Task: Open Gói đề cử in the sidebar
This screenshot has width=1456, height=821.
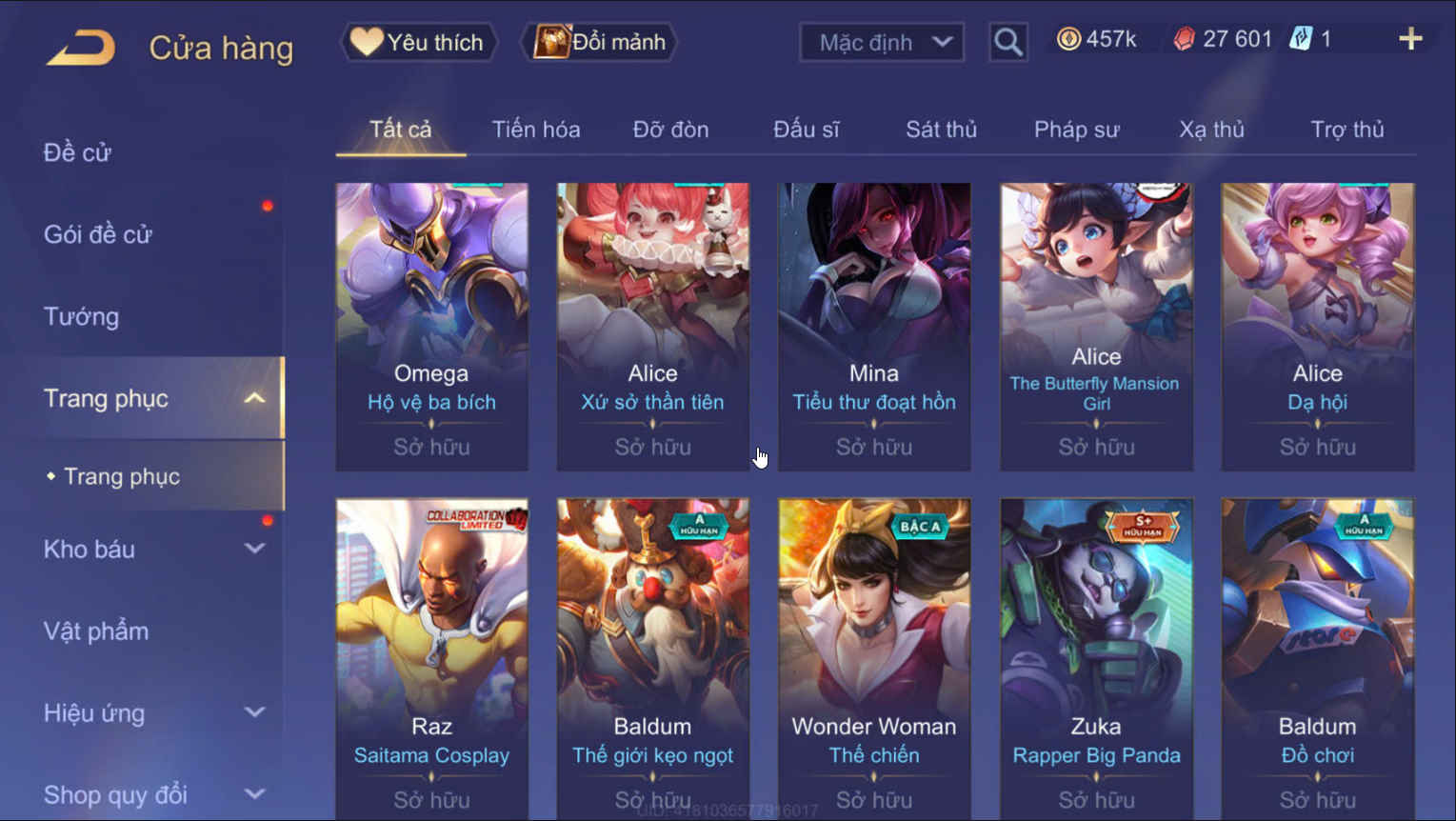Action: pos(97,234)
